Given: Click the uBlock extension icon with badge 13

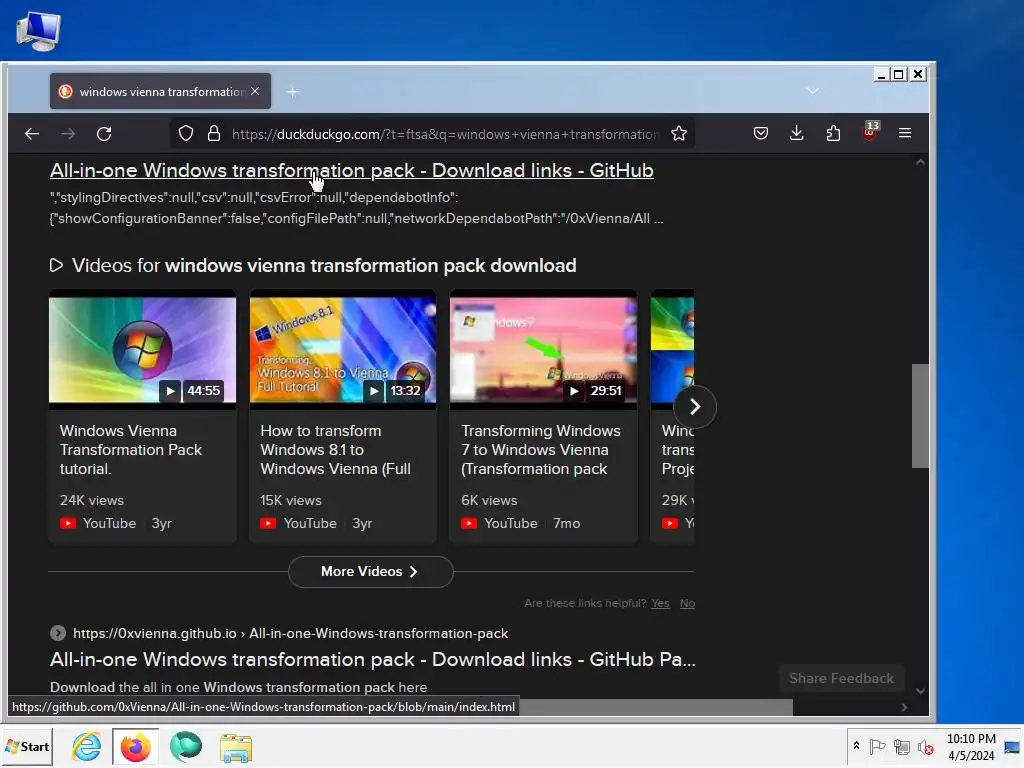Looking at the screenshot, I should point(870,131).
